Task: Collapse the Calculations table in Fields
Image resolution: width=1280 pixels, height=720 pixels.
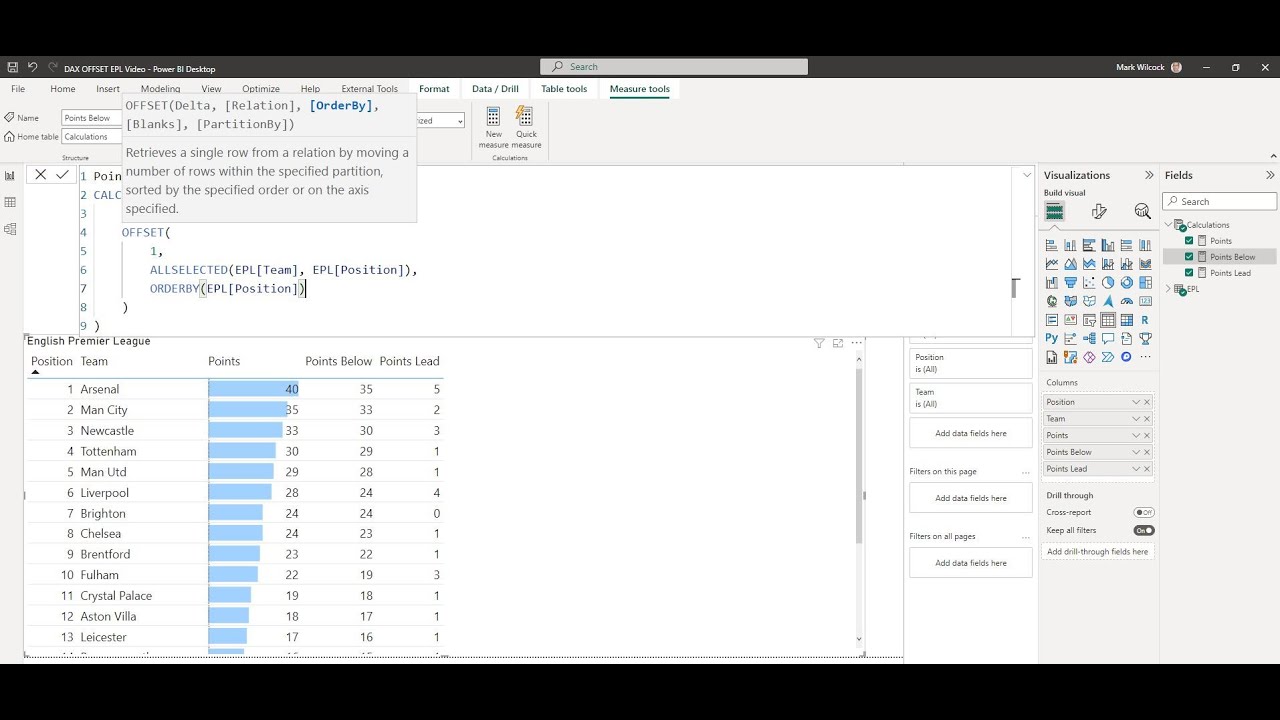Action: [x=1169, y=225]
